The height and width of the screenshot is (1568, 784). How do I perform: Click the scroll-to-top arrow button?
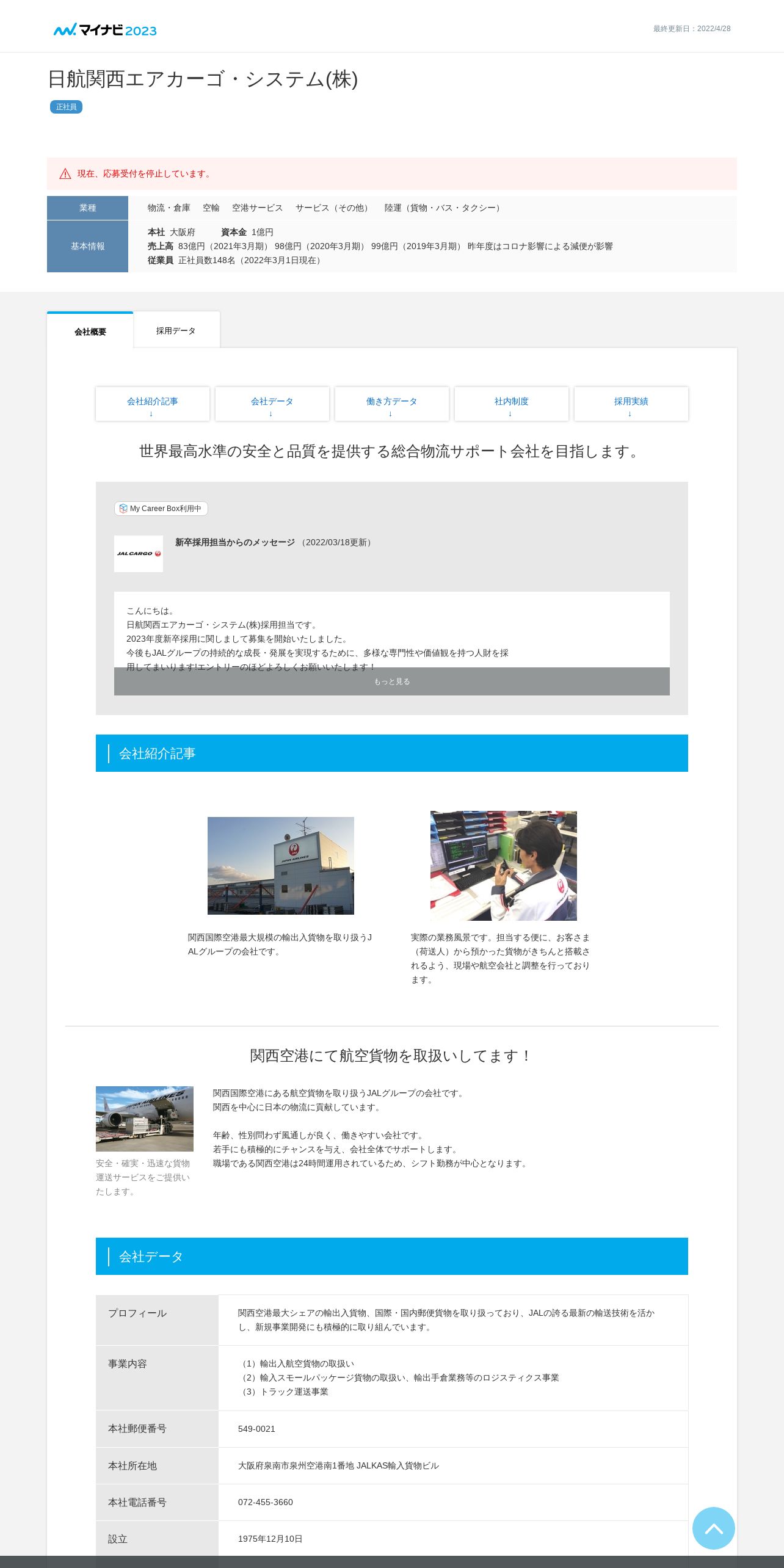[x=713, y=1528]
